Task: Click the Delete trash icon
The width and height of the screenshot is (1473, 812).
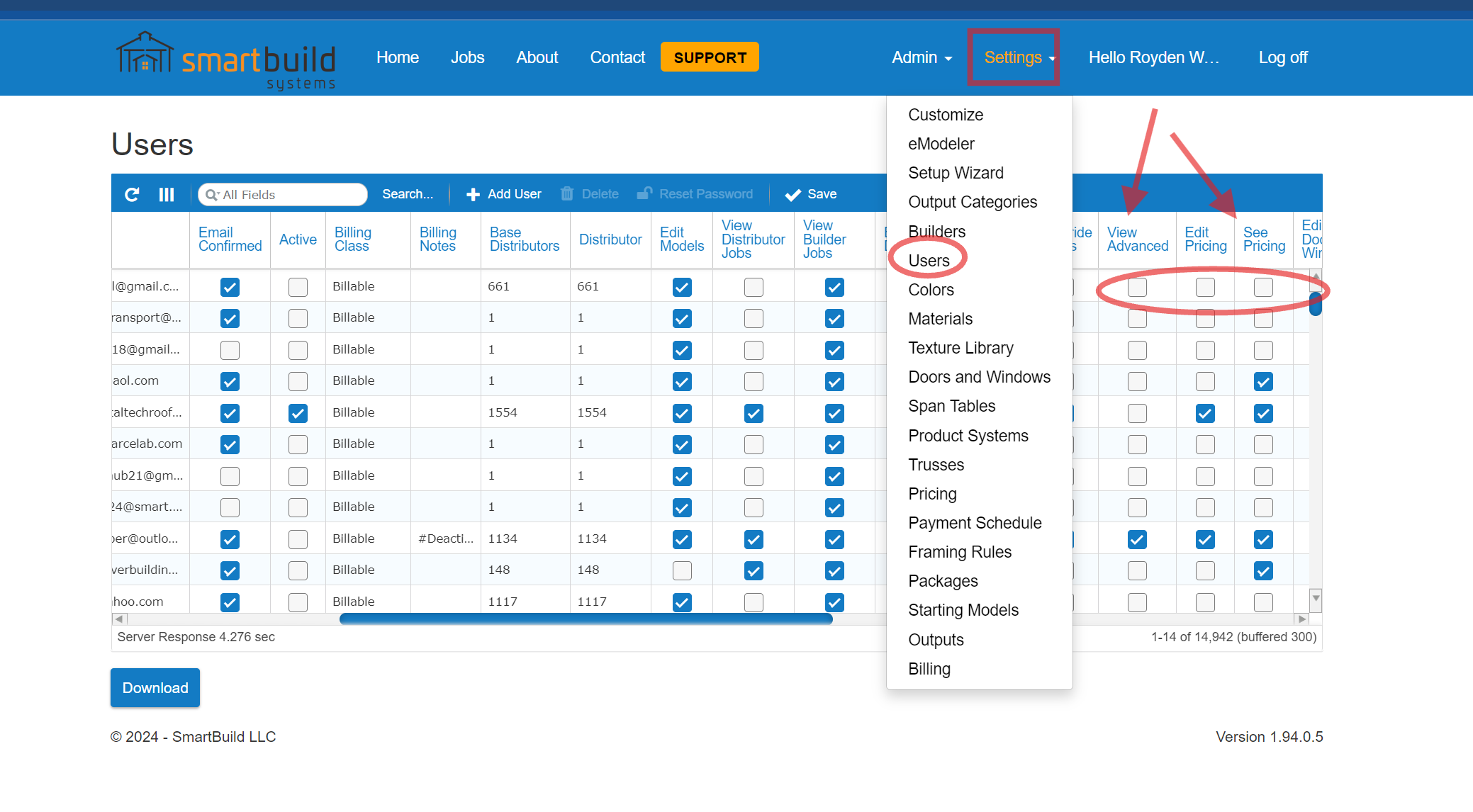Action: [x=567, y=194]
